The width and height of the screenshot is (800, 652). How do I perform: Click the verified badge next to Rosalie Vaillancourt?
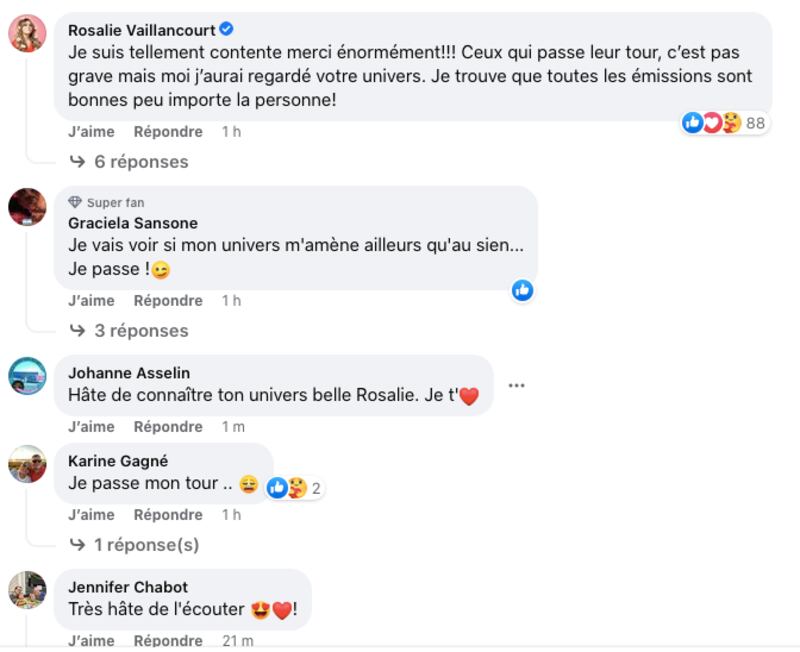227,30
